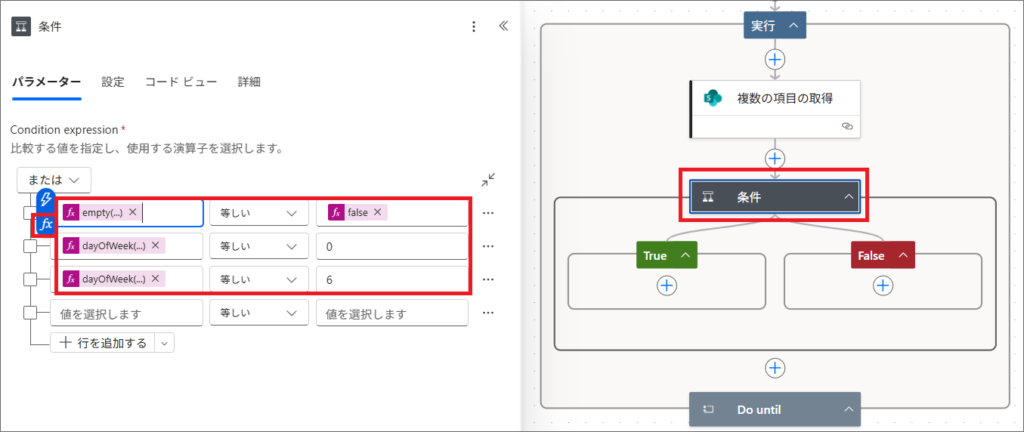Viewport: 1024px width, 432px height.
Task: Open the または group operator dropdown
Action: click(54, 180)
